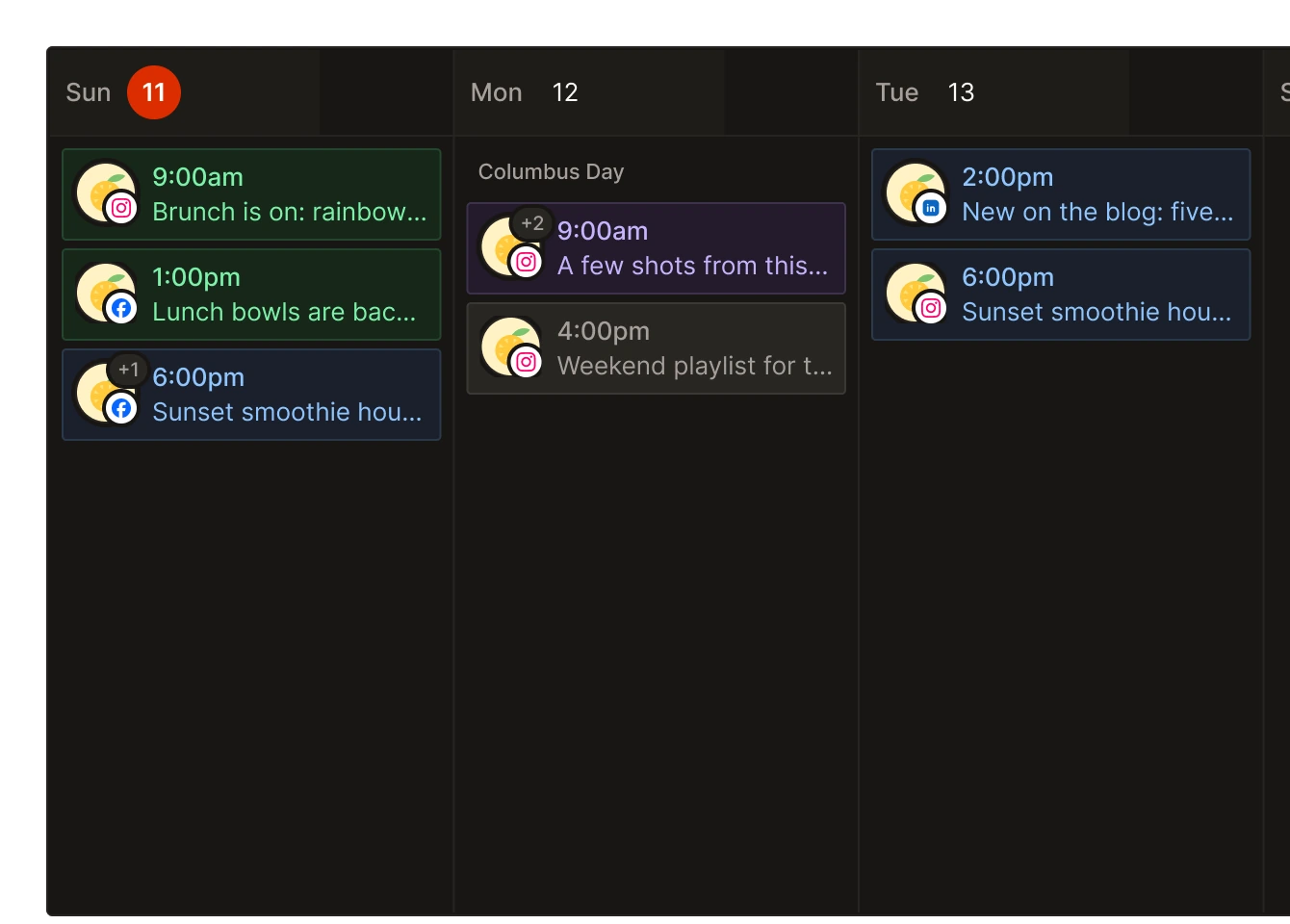Viewport: 1290px width, 924px height.
Task: Click the orange avatar on the Lunch bowls post
Action: pyautogui.click(x=105, y=291)
